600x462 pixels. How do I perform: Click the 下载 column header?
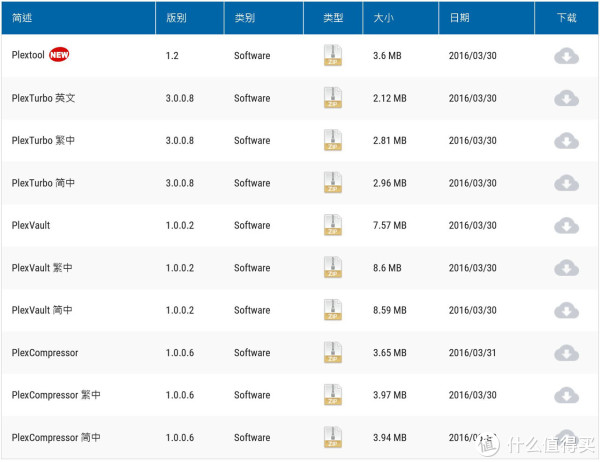[566, 18]
